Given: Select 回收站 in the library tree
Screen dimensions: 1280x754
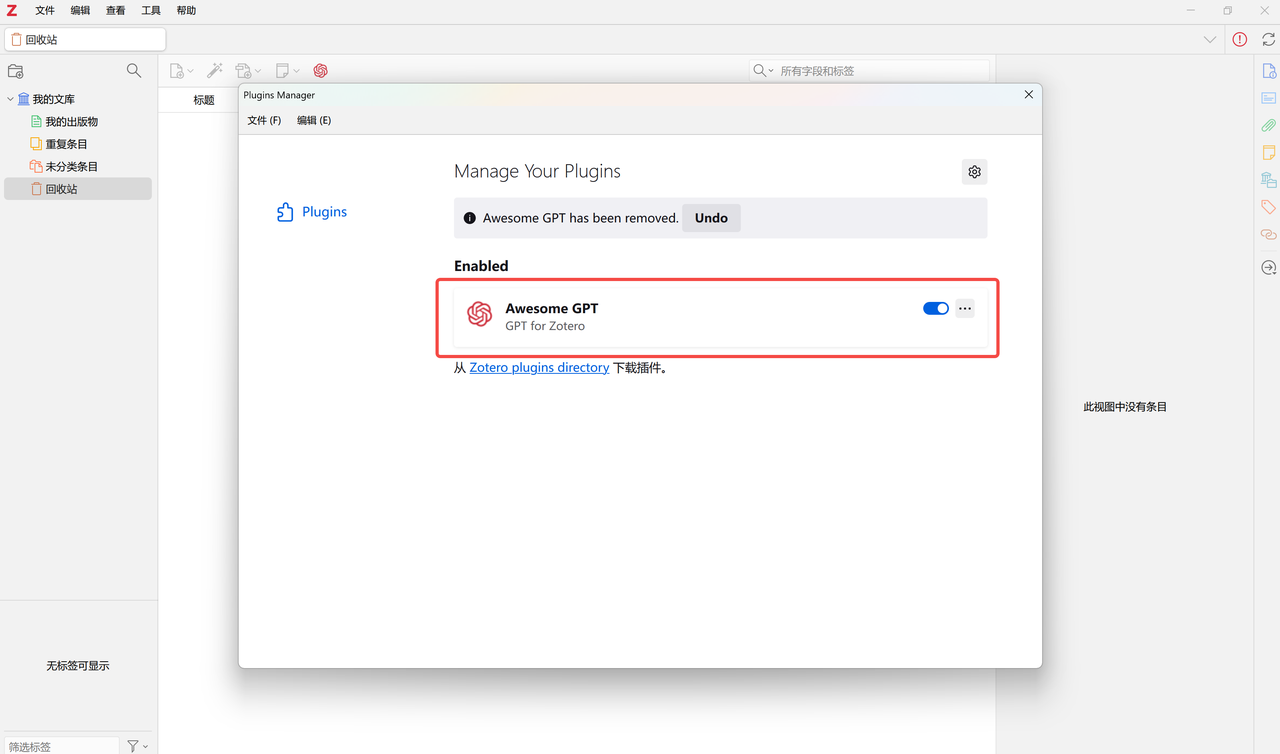Looking at the screenshot, I should (x=78, y=189).
